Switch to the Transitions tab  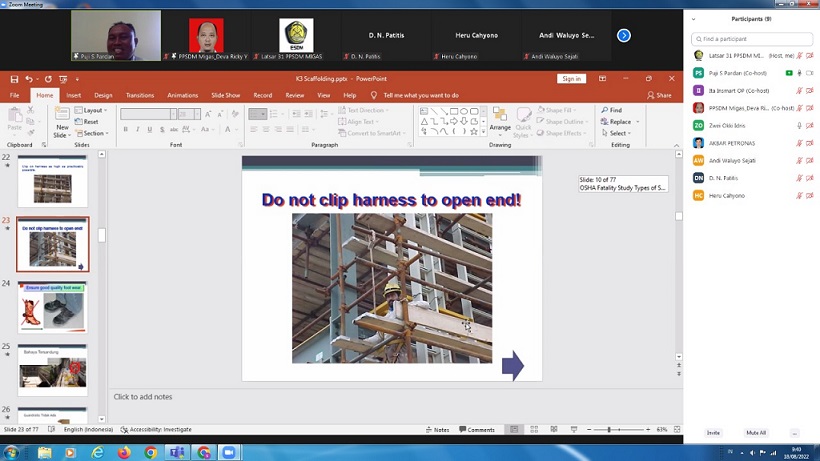tap(140, 95)
